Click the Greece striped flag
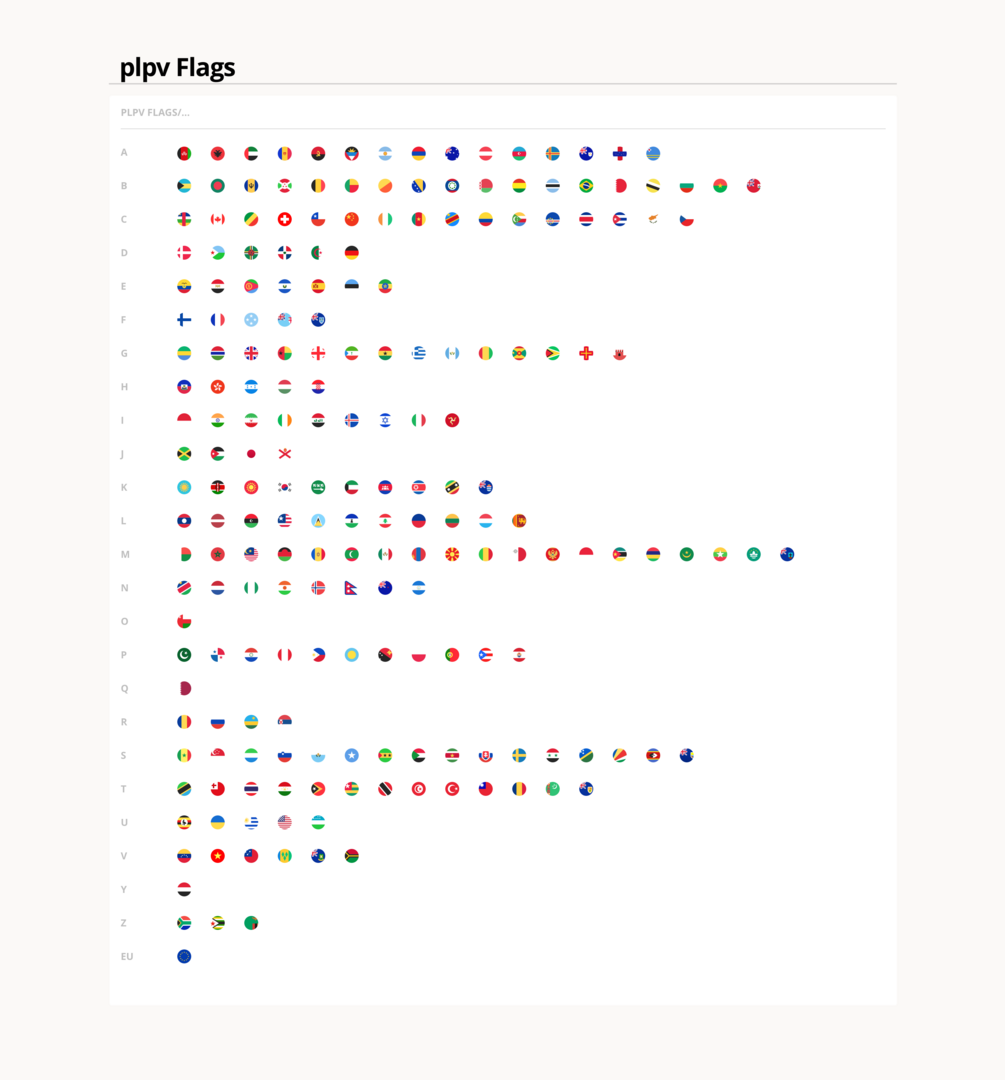Viewport: 1005px width, 1080px height. (x=419, y=353)
